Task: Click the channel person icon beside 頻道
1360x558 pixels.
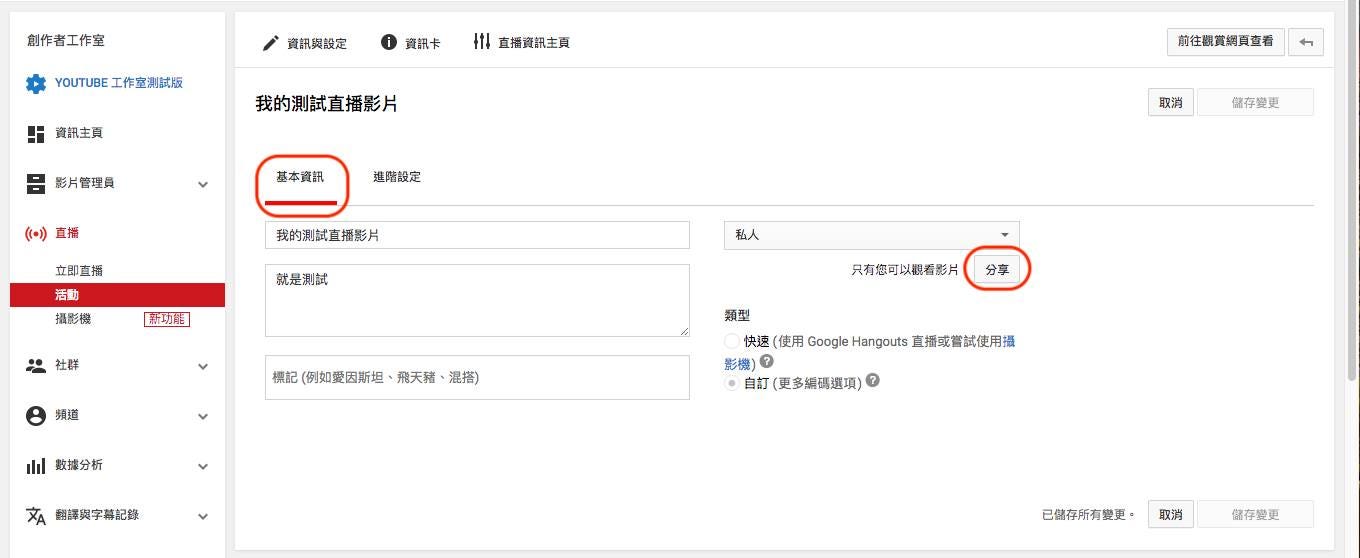Action: [x=36, y=416]
